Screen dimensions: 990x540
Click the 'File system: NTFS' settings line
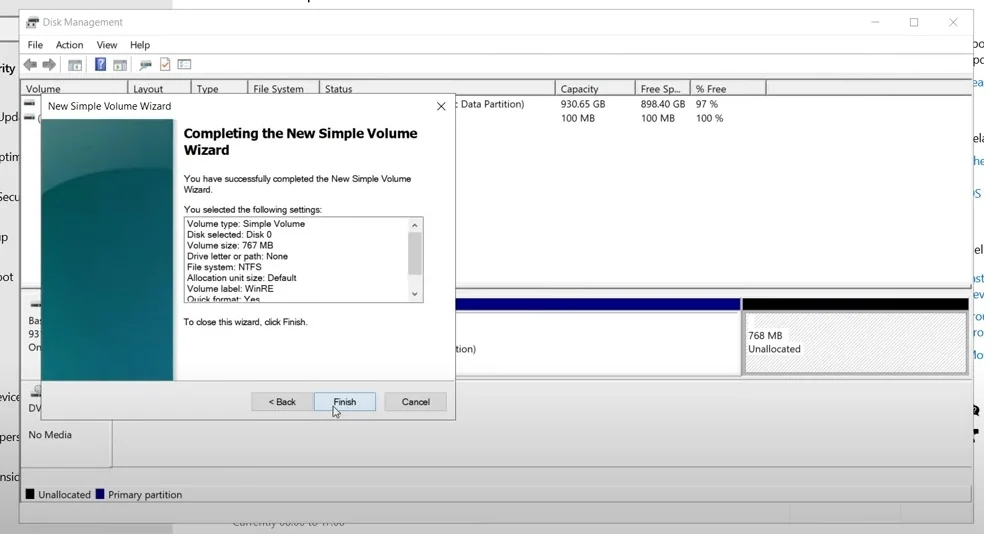pyautogui.click(x=224, y=267)
